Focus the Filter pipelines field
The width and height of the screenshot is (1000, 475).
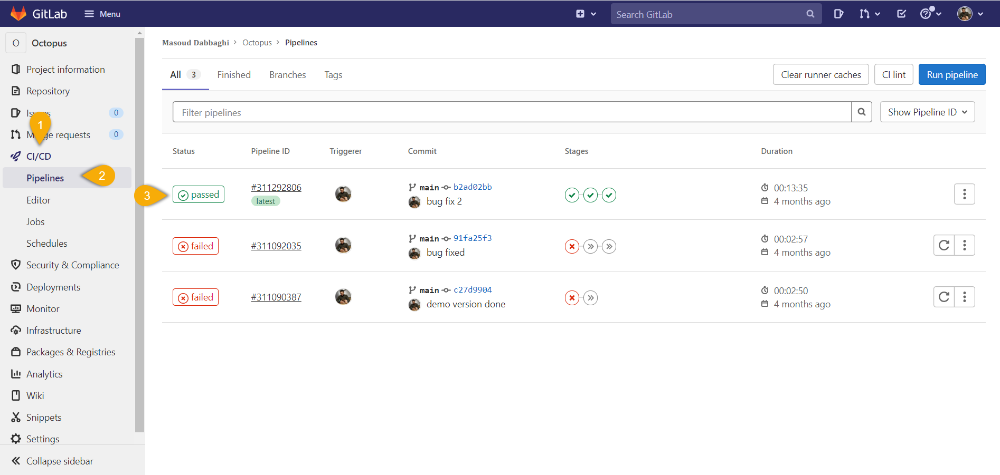pos(512,112)
